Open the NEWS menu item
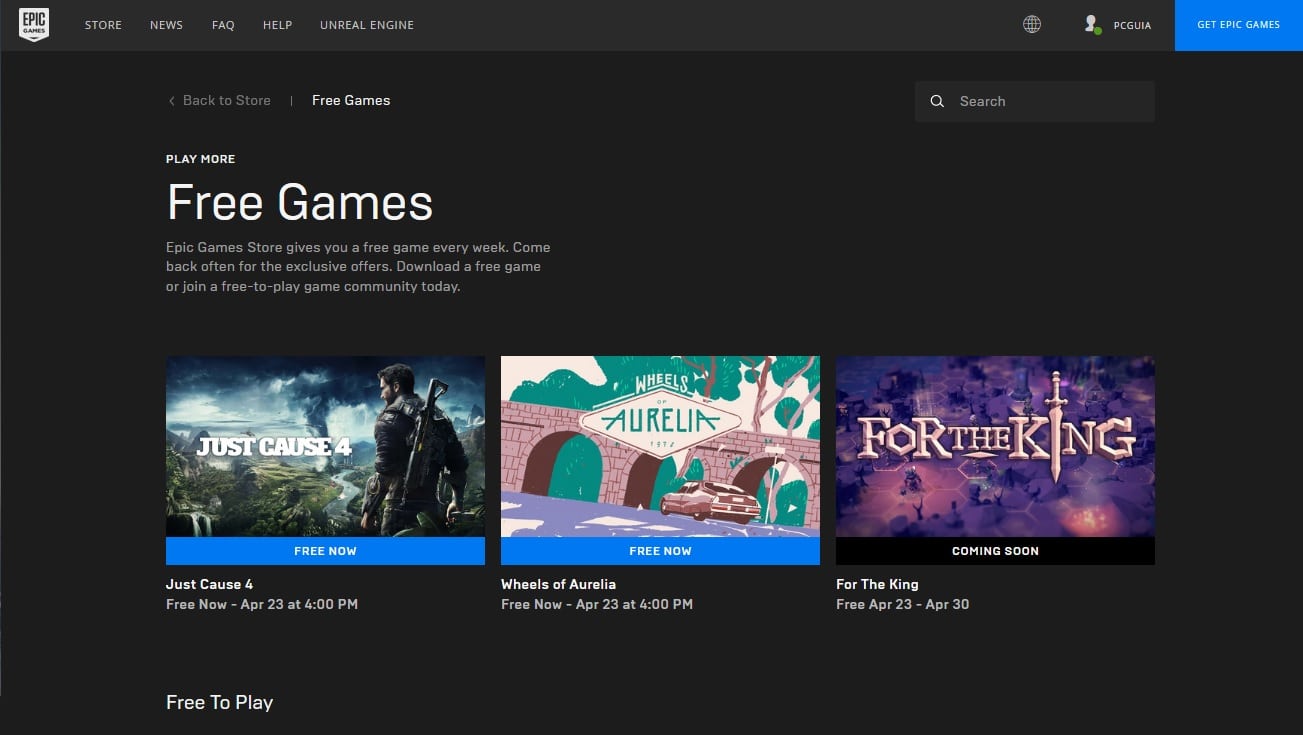 [x=166, y=25]
